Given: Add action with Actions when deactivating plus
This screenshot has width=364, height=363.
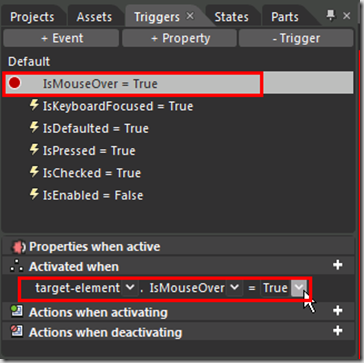Looking at the screenshot, I should pos(338,331).
